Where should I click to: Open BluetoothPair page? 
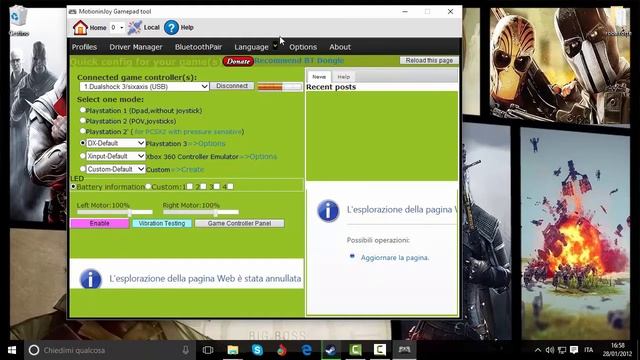point(198,47)
